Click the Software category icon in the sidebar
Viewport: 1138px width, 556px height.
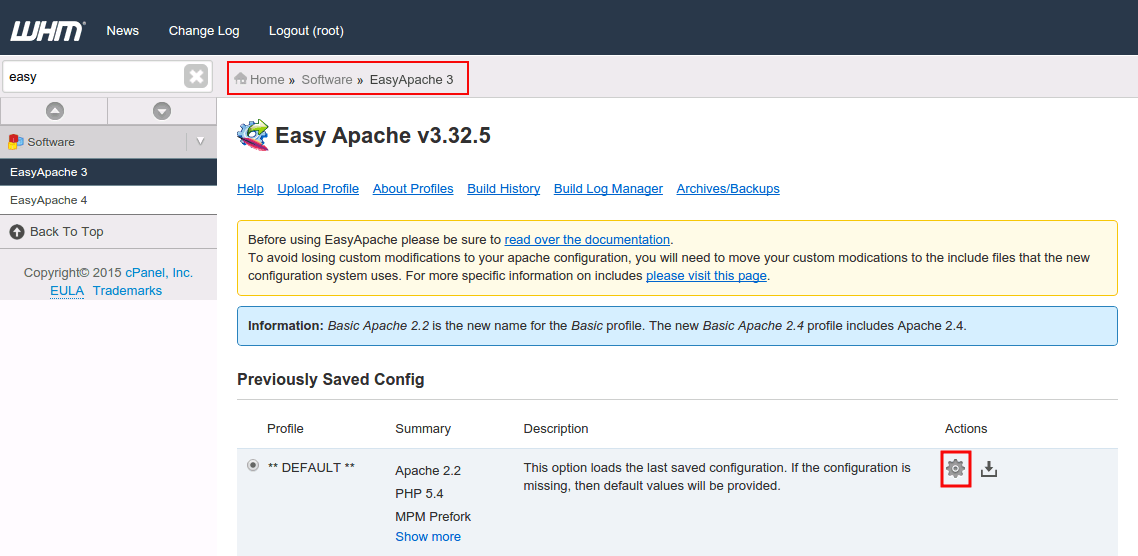[x=16, y=142]
